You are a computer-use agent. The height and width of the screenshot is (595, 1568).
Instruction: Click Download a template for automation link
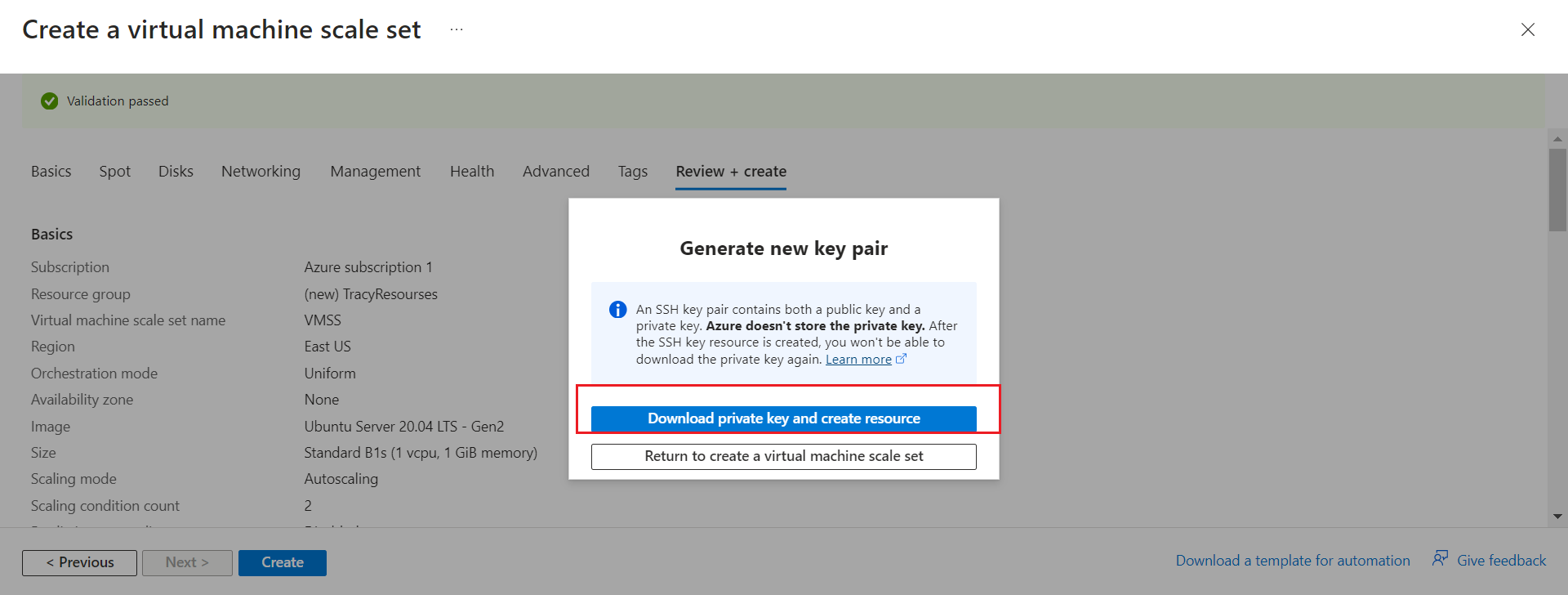pos(1293,561)
